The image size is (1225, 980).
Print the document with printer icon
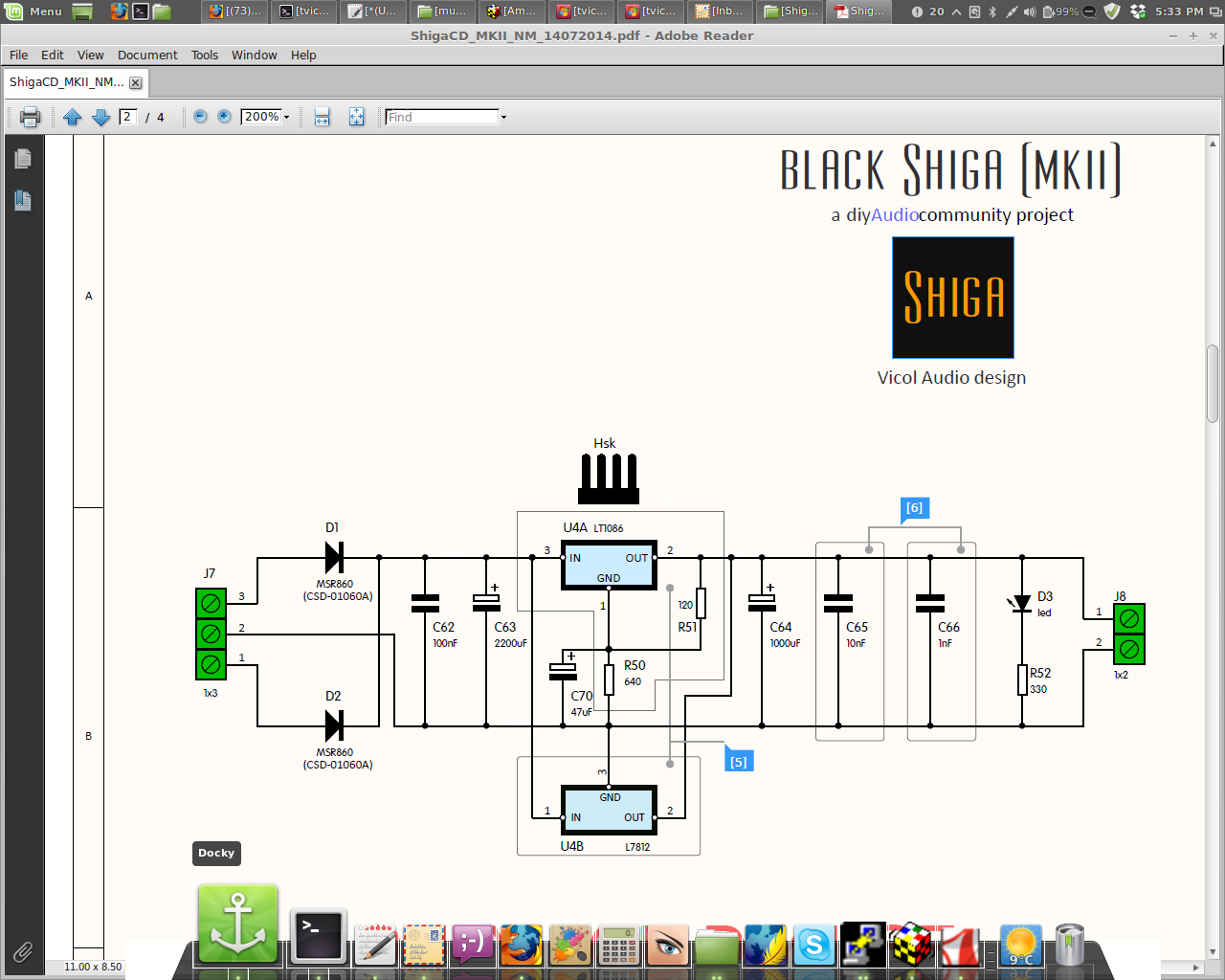point(30,117)
